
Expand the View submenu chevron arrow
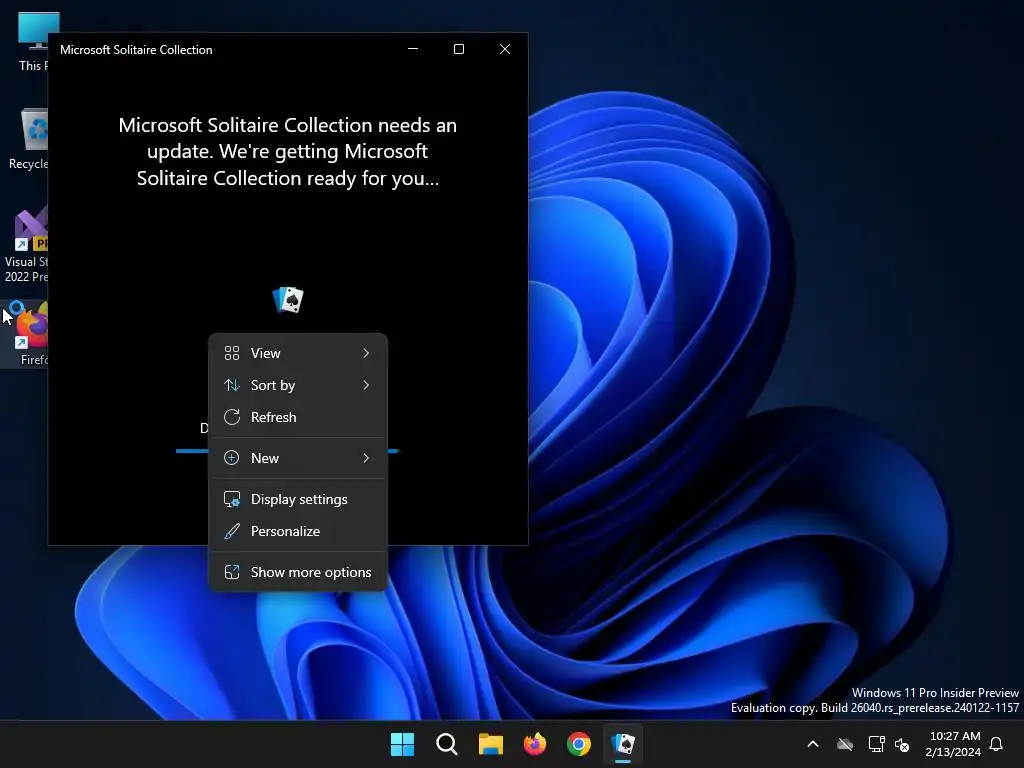[366, 353]
